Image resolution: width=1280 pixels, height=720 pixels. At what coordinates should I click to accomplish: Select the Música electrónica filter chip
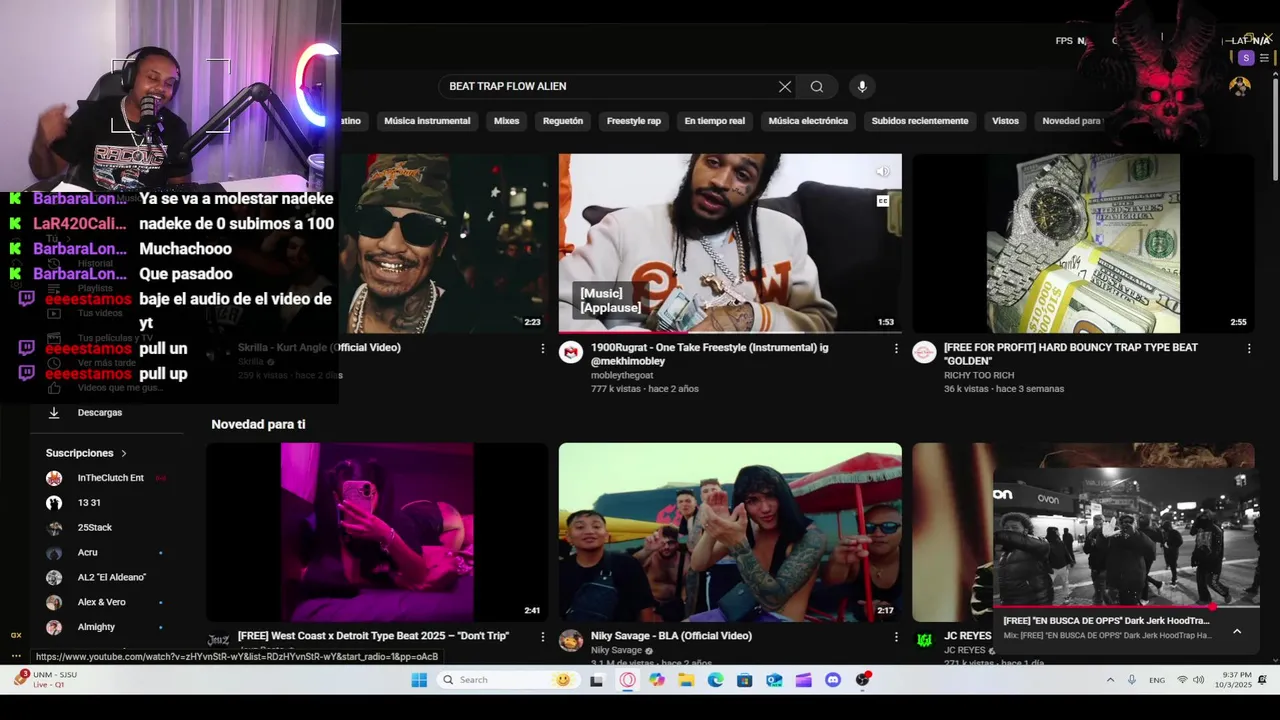point(808,121)
